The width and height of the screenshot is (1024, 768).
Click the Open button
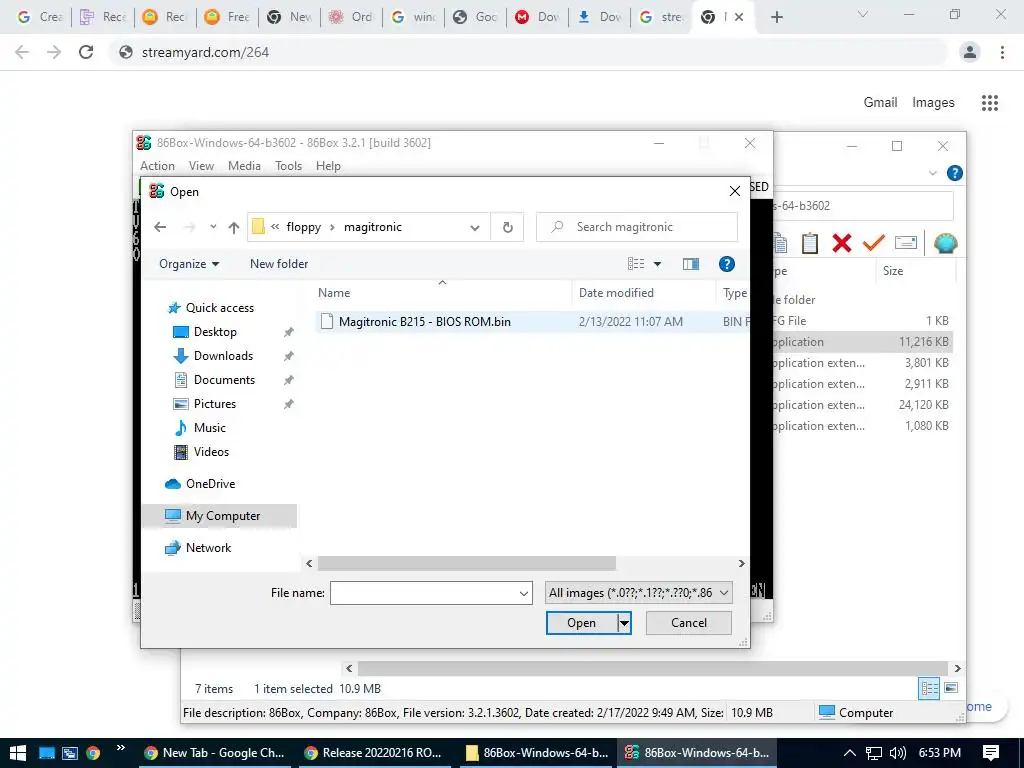581,623
